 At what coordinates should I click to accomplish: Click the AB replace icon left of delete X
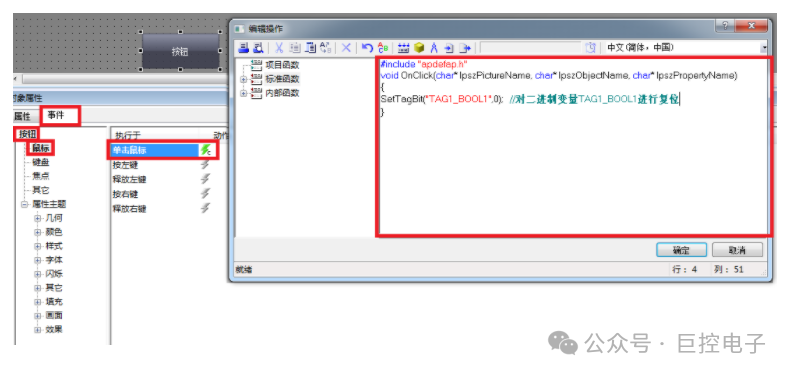pos(326,48)
